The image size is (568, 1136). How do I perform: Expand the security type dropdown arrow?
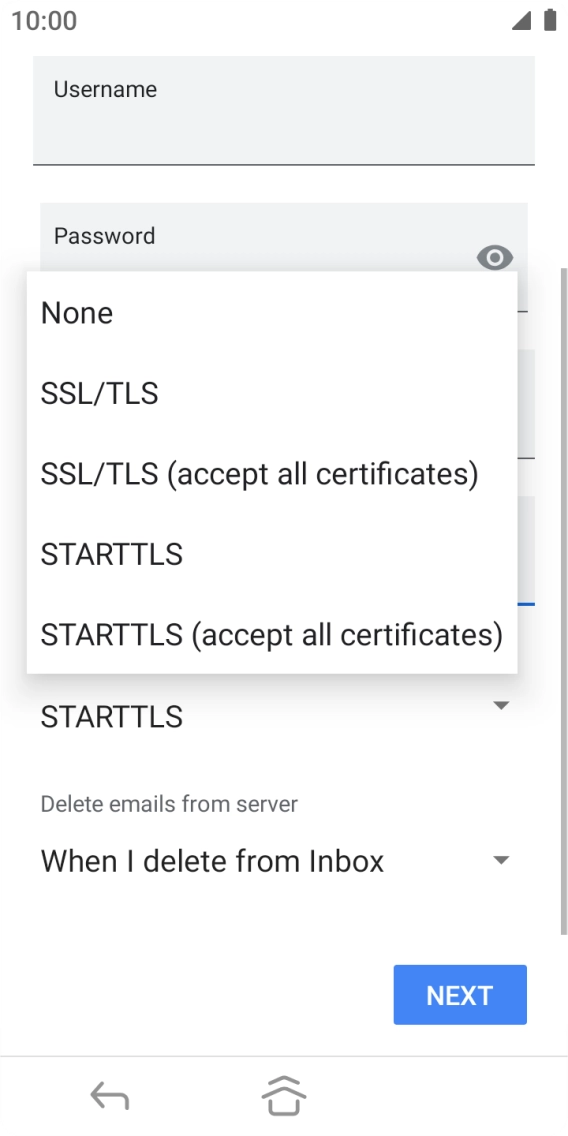501,705
